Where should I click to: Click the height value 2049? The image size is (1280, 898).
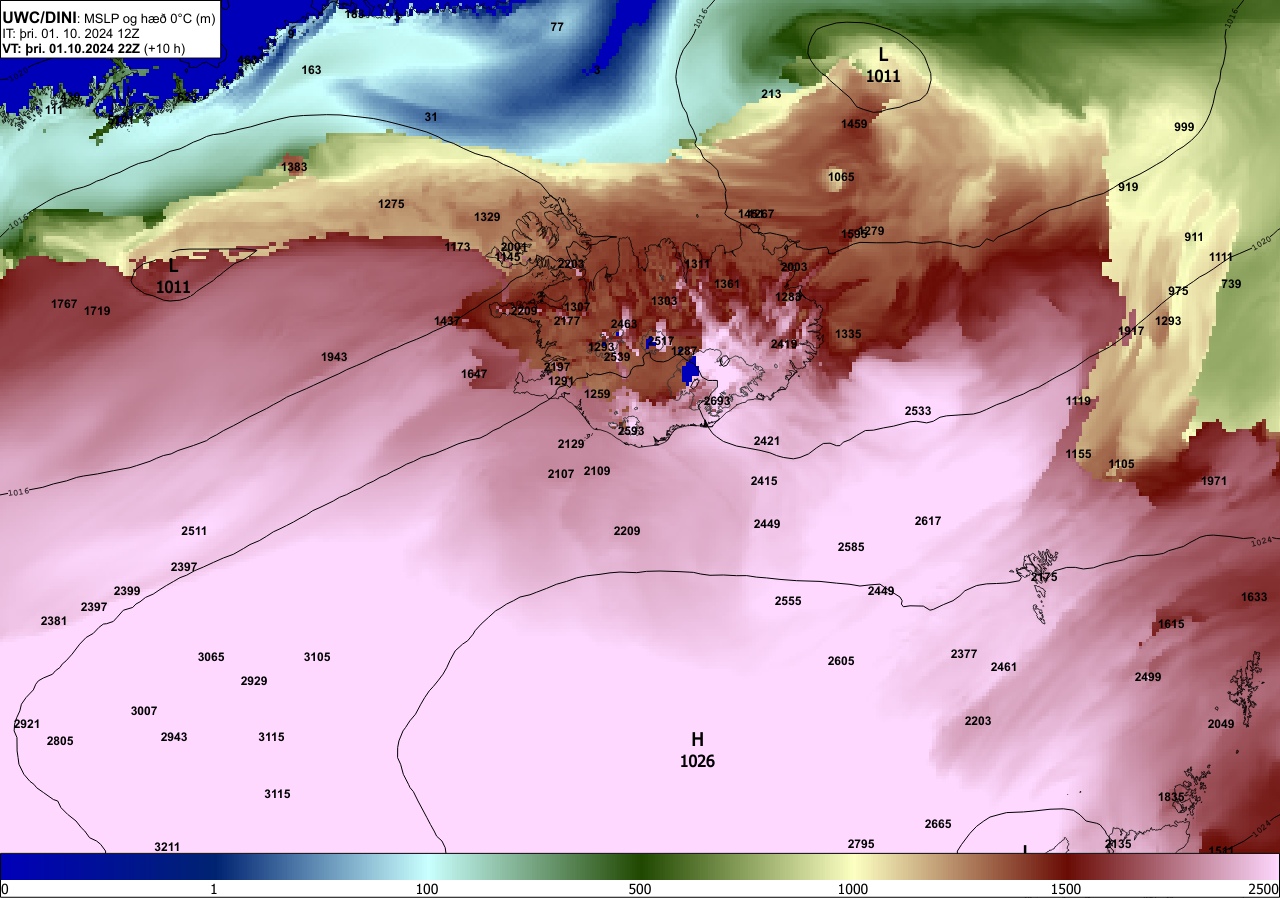[x=1221, y=724]
